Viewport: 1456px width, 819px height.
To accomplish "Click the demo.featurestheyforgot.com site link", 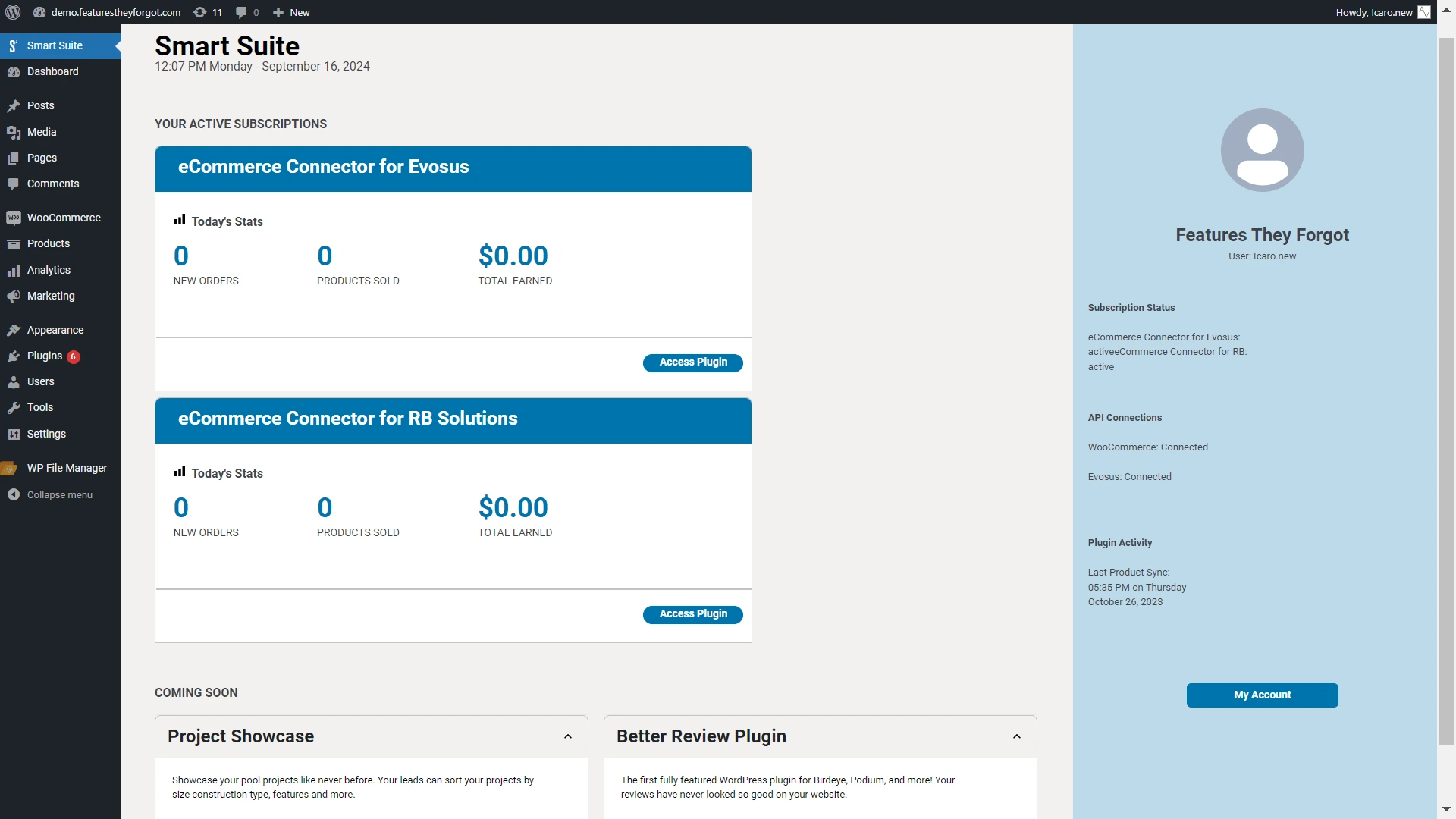I will pyautogui.click(x=115, y=12).
